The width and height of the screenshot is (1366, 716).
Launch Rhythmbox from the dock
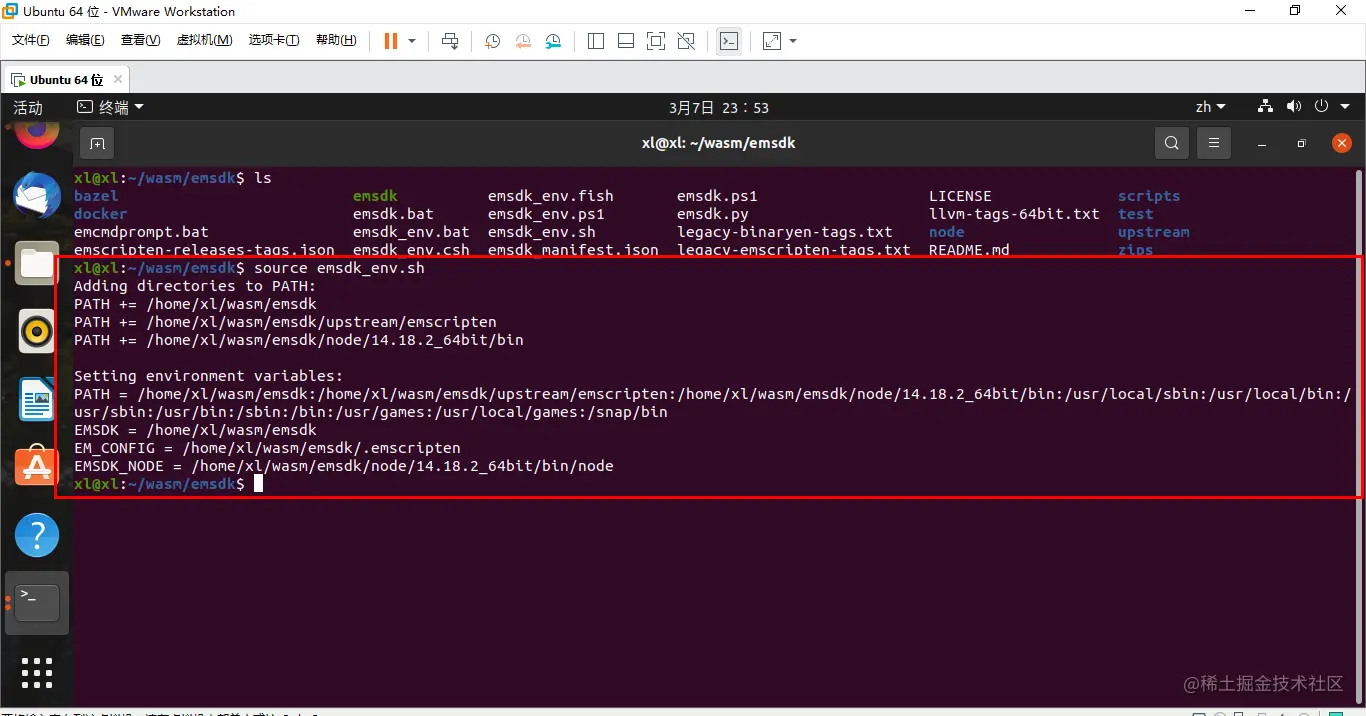(37, 331)
